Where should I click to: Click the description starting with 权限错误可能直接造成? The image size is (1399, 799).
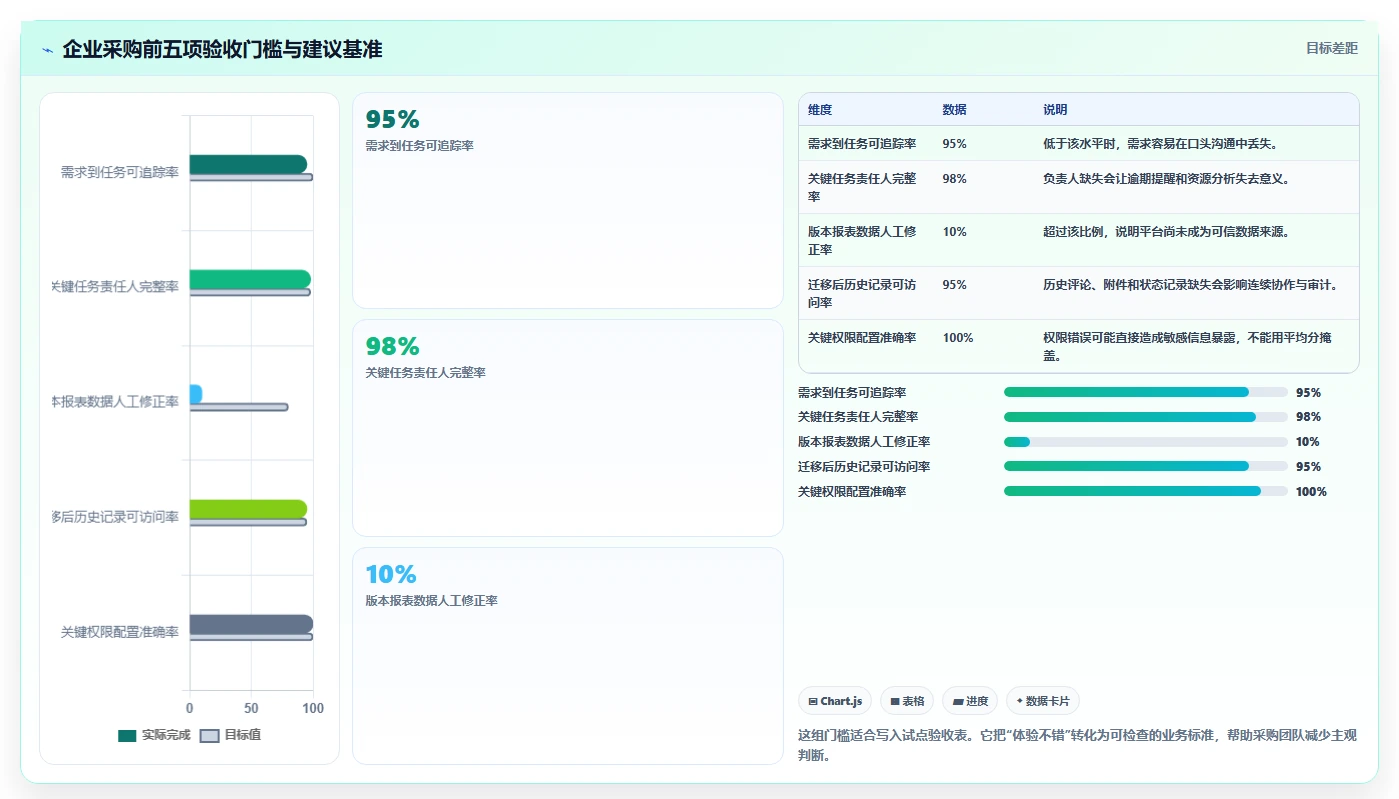click(x=1188, y=346)
